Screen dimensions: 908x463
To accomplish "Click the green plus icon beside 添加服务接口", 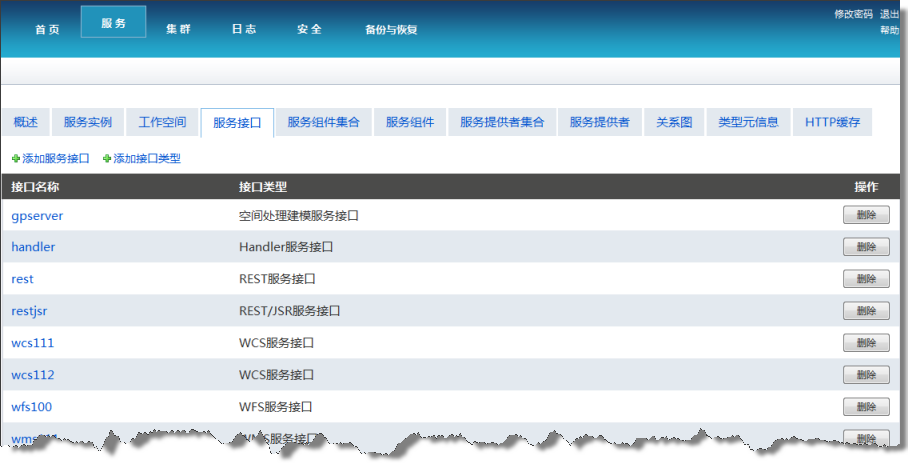I will click(x=16, y=159).
